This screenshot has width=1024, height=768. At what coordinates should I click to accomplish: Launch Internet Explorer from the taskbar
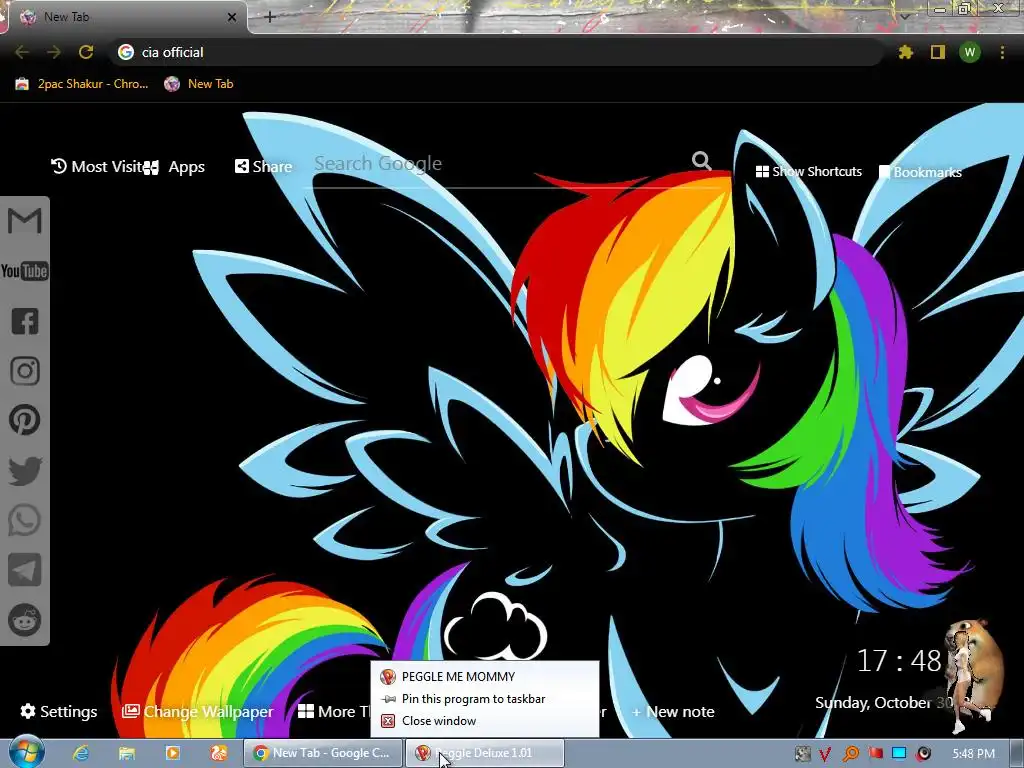click(x=81, y=753)
